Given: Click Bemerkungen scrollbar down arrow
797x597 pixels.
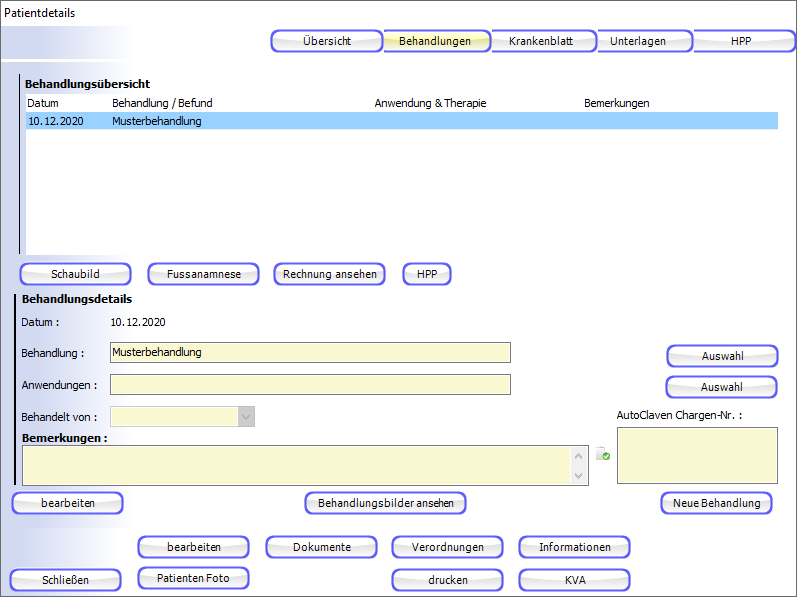Looking at the screenshot, I should click(x=578, y=476).
